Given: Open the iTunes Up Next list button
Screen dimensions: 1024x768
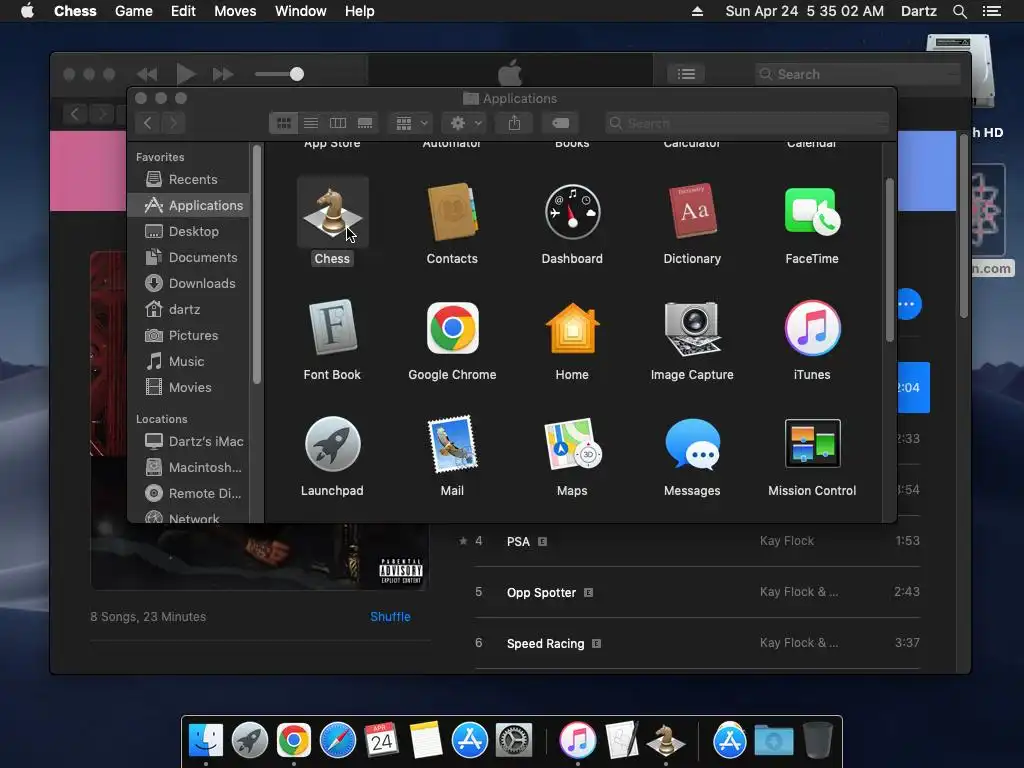Looking at the screenshot, I should (686, 74).
